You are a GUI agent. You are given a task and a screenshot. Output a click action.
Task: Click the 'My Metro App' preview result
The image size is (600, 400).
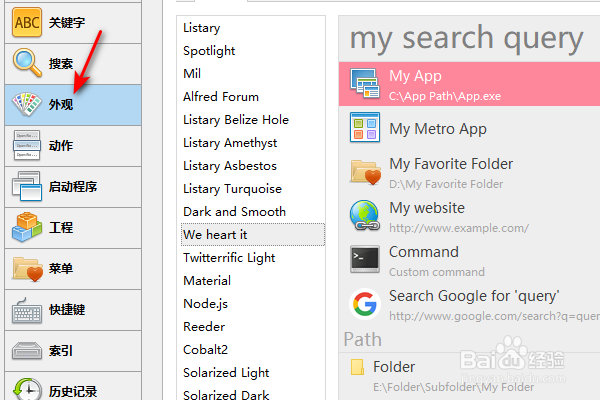pyautogui.click(x=470, y=128)
